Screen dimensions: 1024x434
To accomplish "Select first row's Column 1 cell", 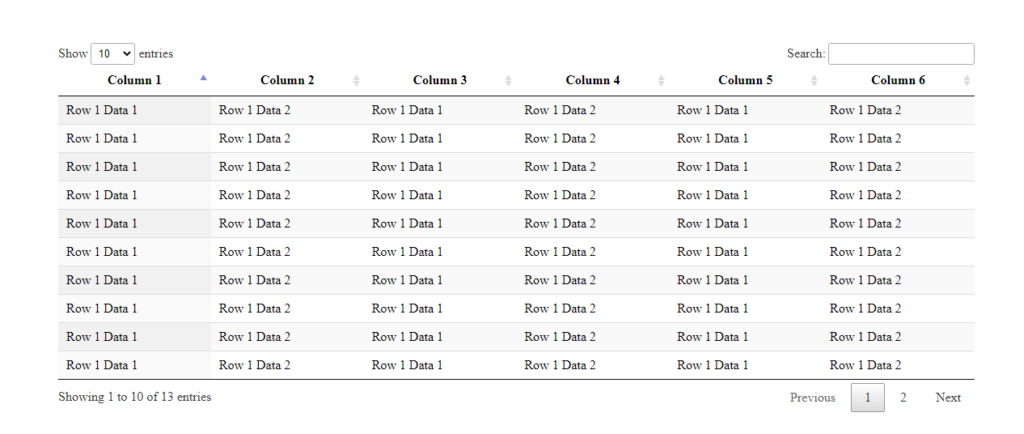I will (135, 110).
